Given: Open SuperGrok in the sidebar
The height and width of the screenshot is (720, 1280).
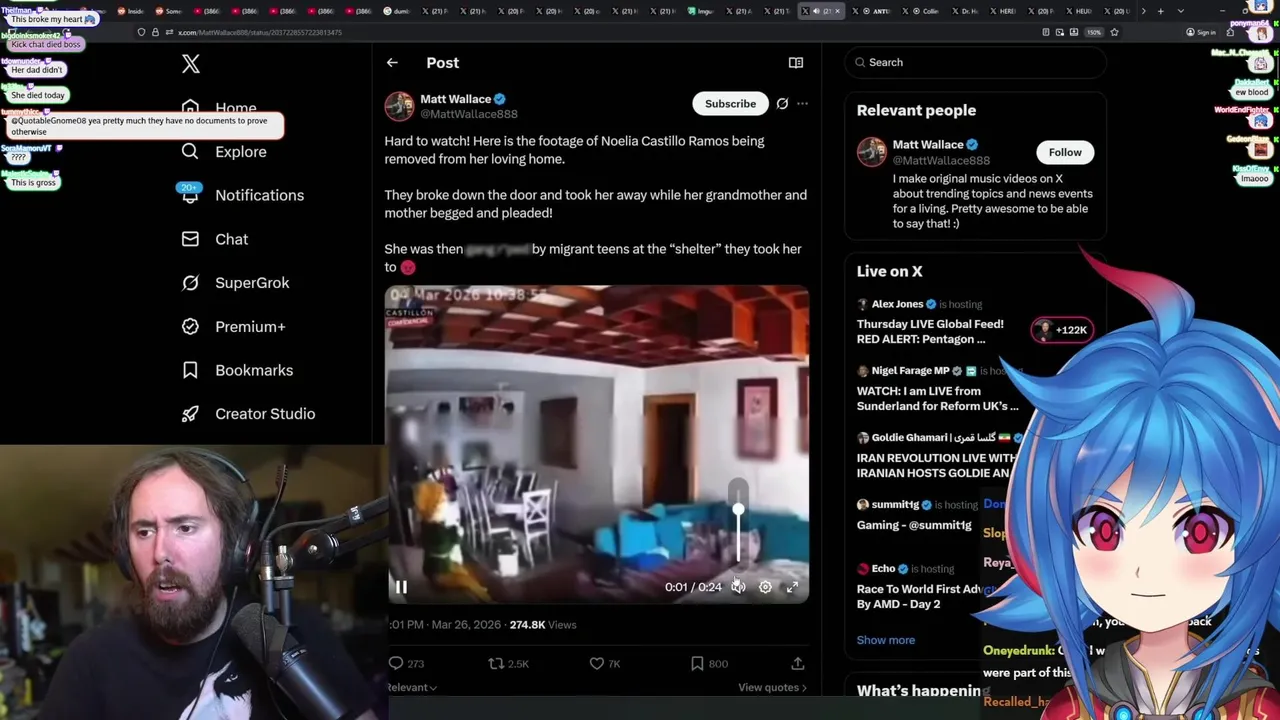Looking at the screenshot, I should pos(235,283).
